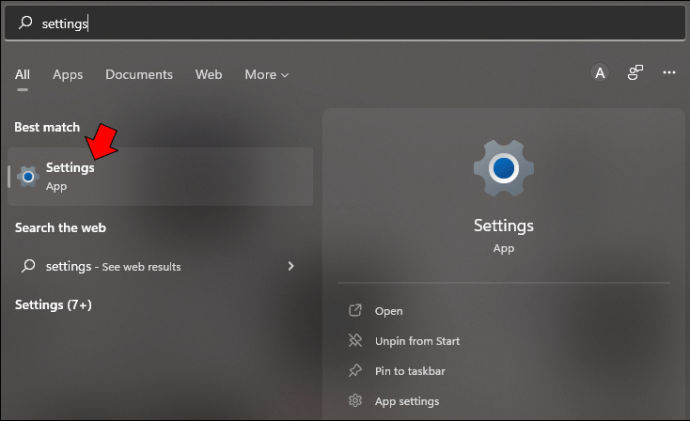Switch to the Web filter tab
690x421 pixels.
click(209, 74)
